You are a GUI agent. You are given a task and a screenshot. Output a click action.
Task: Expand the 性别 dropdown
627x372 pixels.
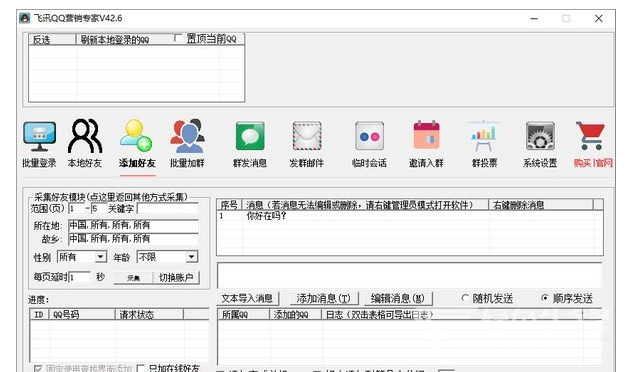tap(101, 256)
